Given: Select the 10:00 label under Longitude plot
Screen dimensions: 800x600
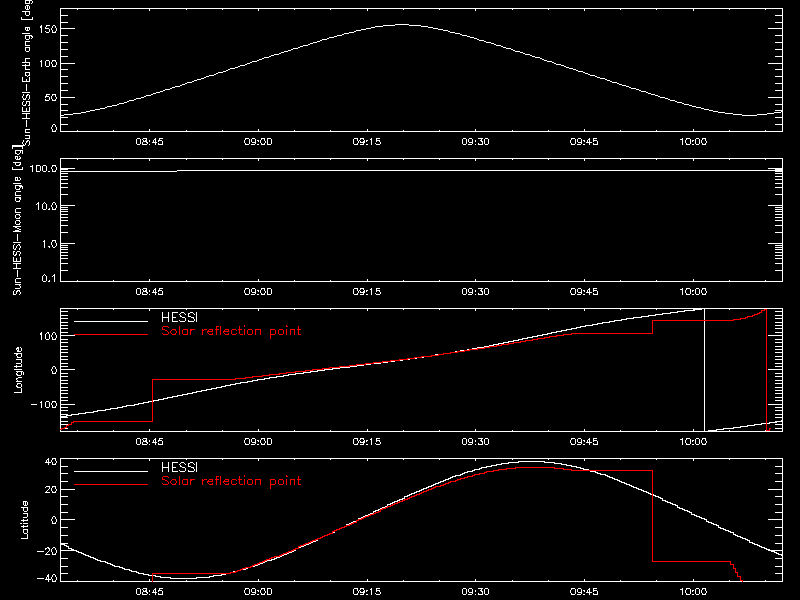Looking at the screenshot, I should (693, 442).
